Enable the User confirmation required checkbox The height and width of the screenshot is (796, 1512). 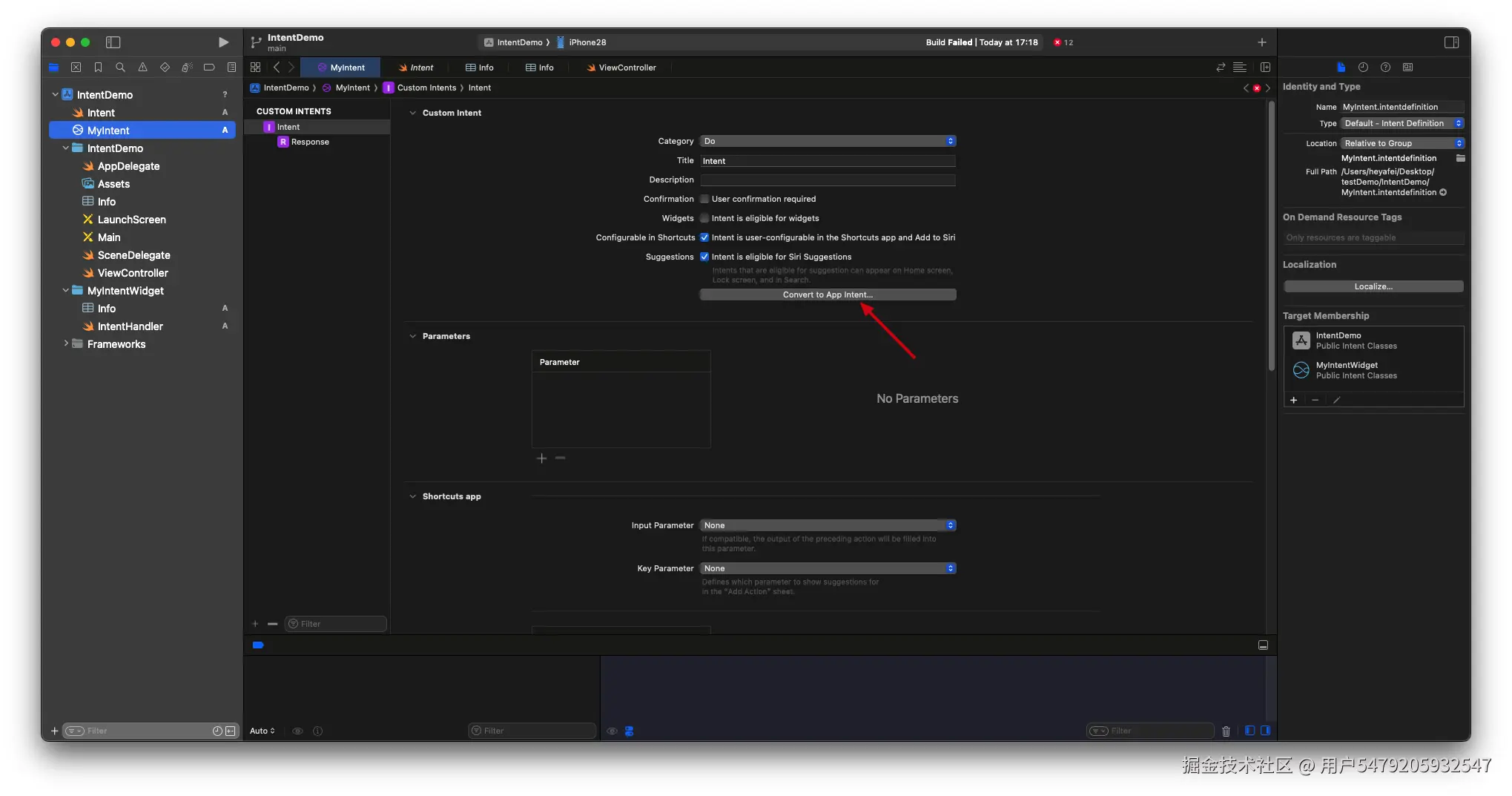[x=704, y=199]
